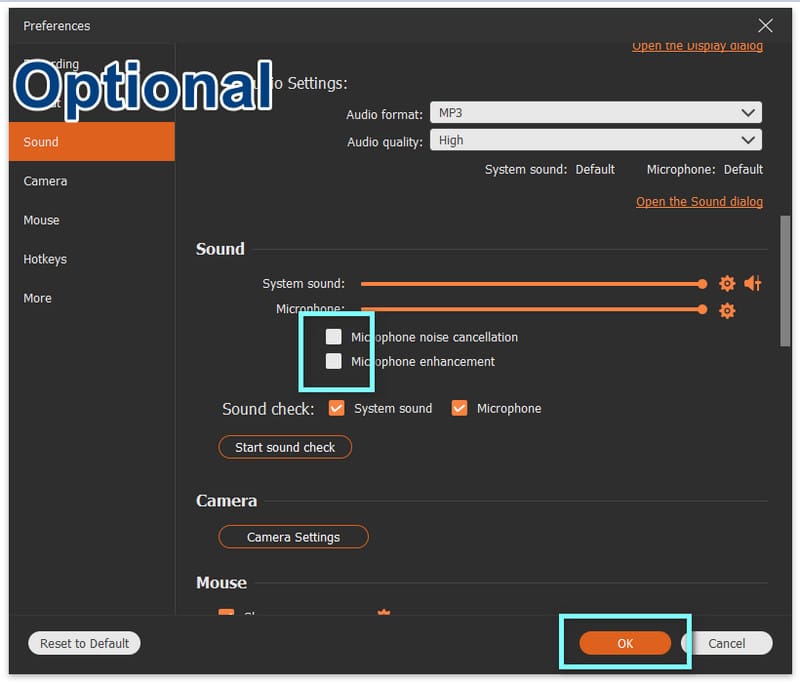This screenshot has width=800, height=683.
Task: Click the System sound volume slider
Action: (530, 284)
